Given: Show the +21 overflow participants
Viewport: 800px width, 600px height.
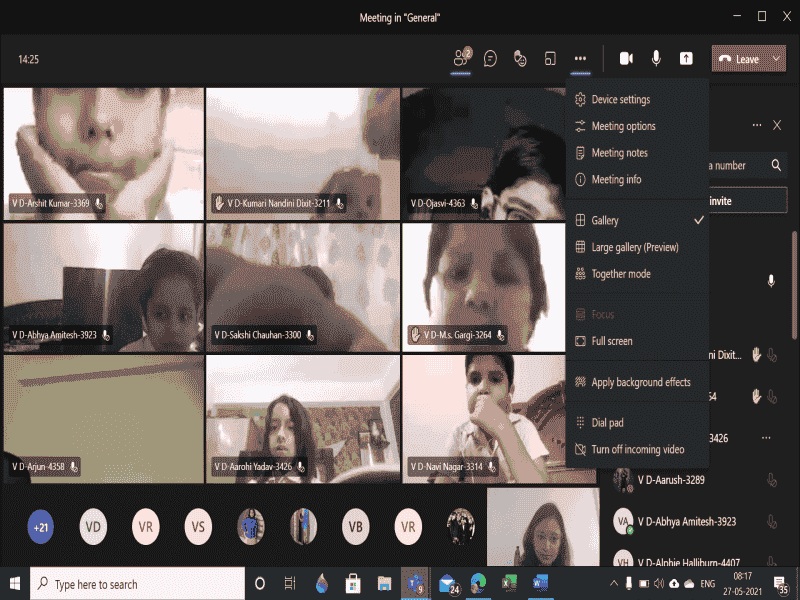Looking at the screenshot, I should [x=41, y=526].
